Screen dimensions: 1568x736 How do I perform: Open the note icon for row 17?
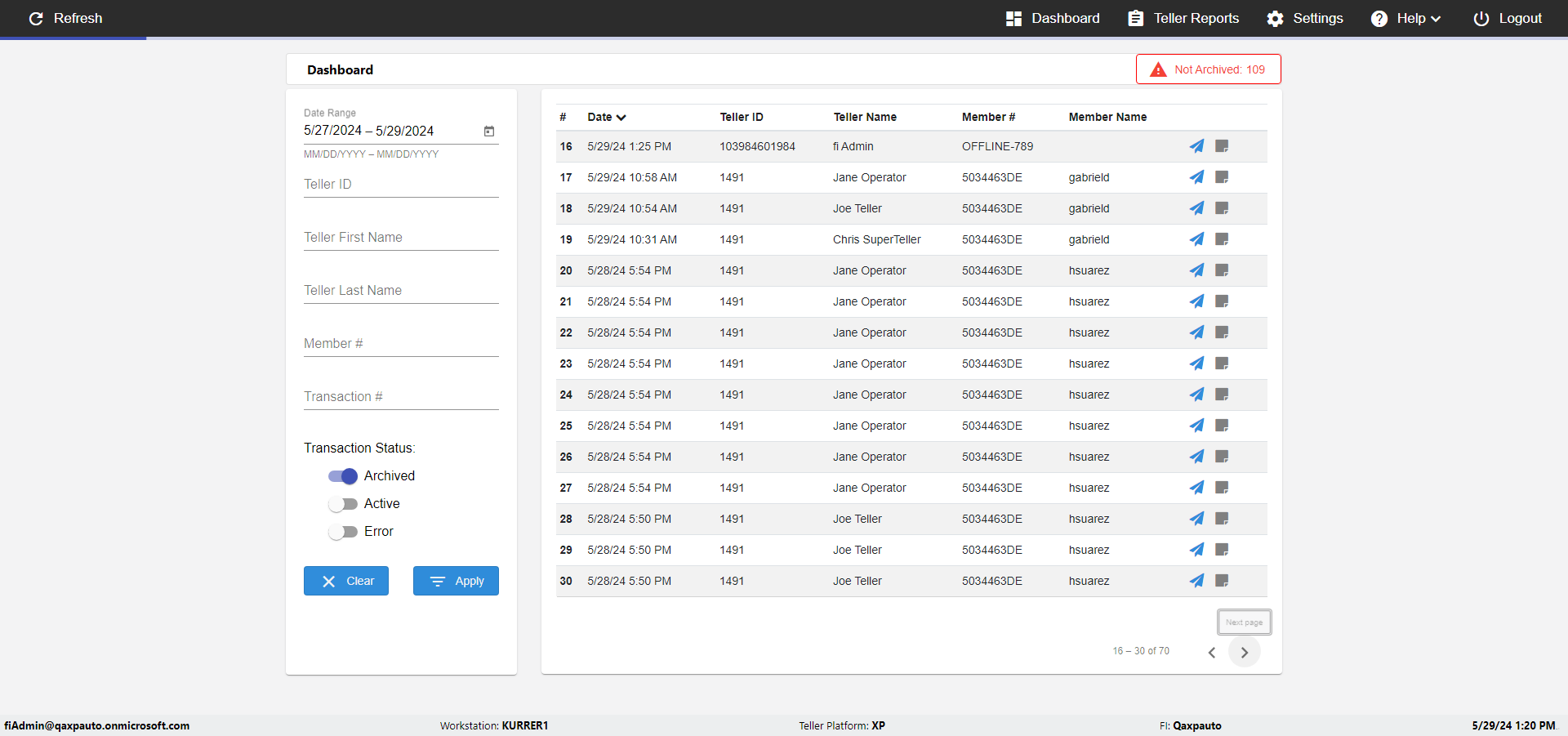point(1222,177)
